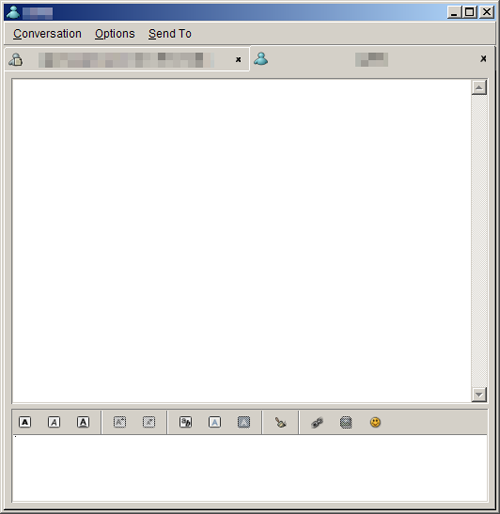The image size is (500, 514).
Task: Reset formatting with the broom icon
Action: [x=280, y=422]
